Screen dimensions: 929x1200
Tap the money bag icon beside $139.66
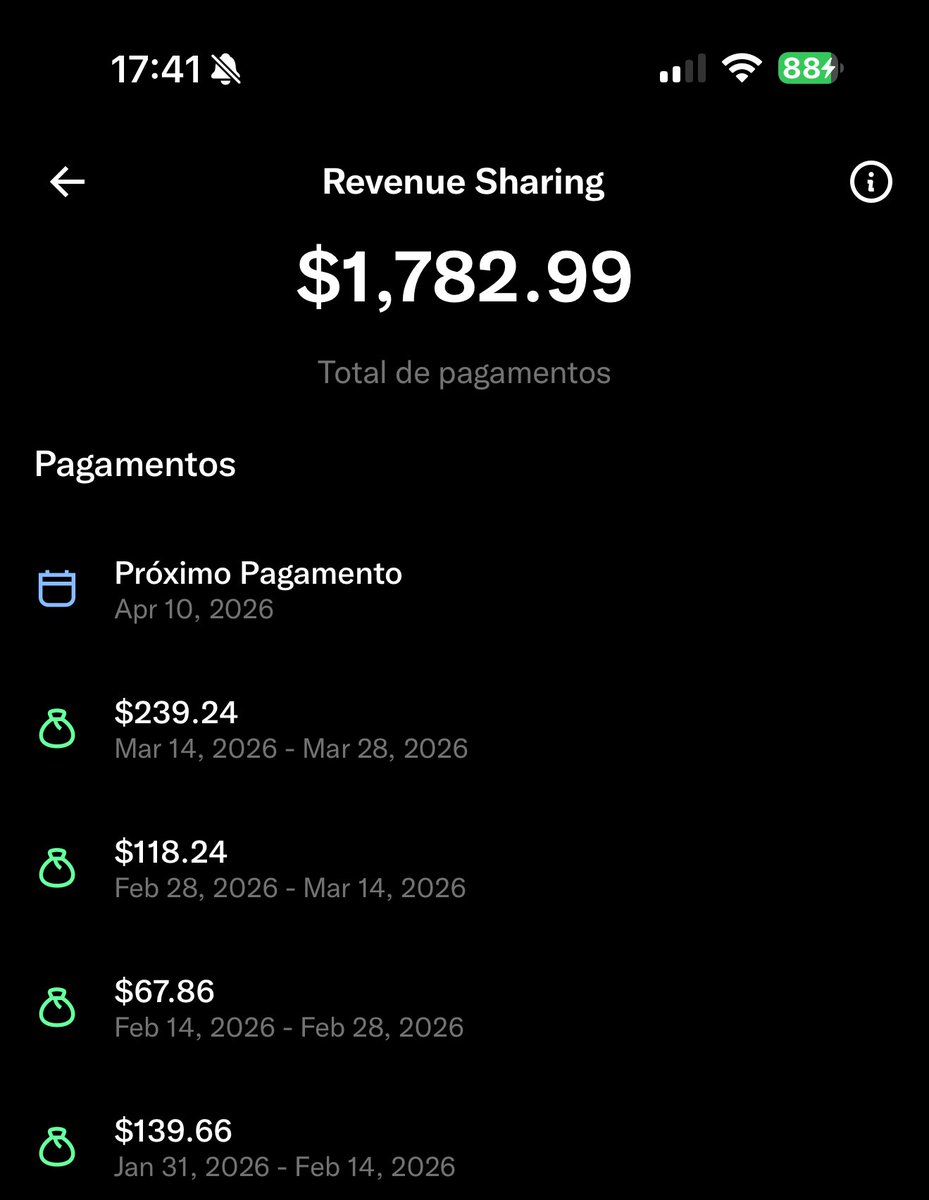tap(57, 1146)
